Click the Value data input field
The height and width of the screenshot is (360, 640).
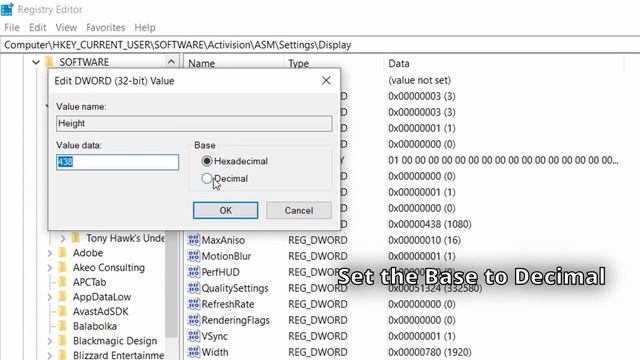(x=117, y=162)
